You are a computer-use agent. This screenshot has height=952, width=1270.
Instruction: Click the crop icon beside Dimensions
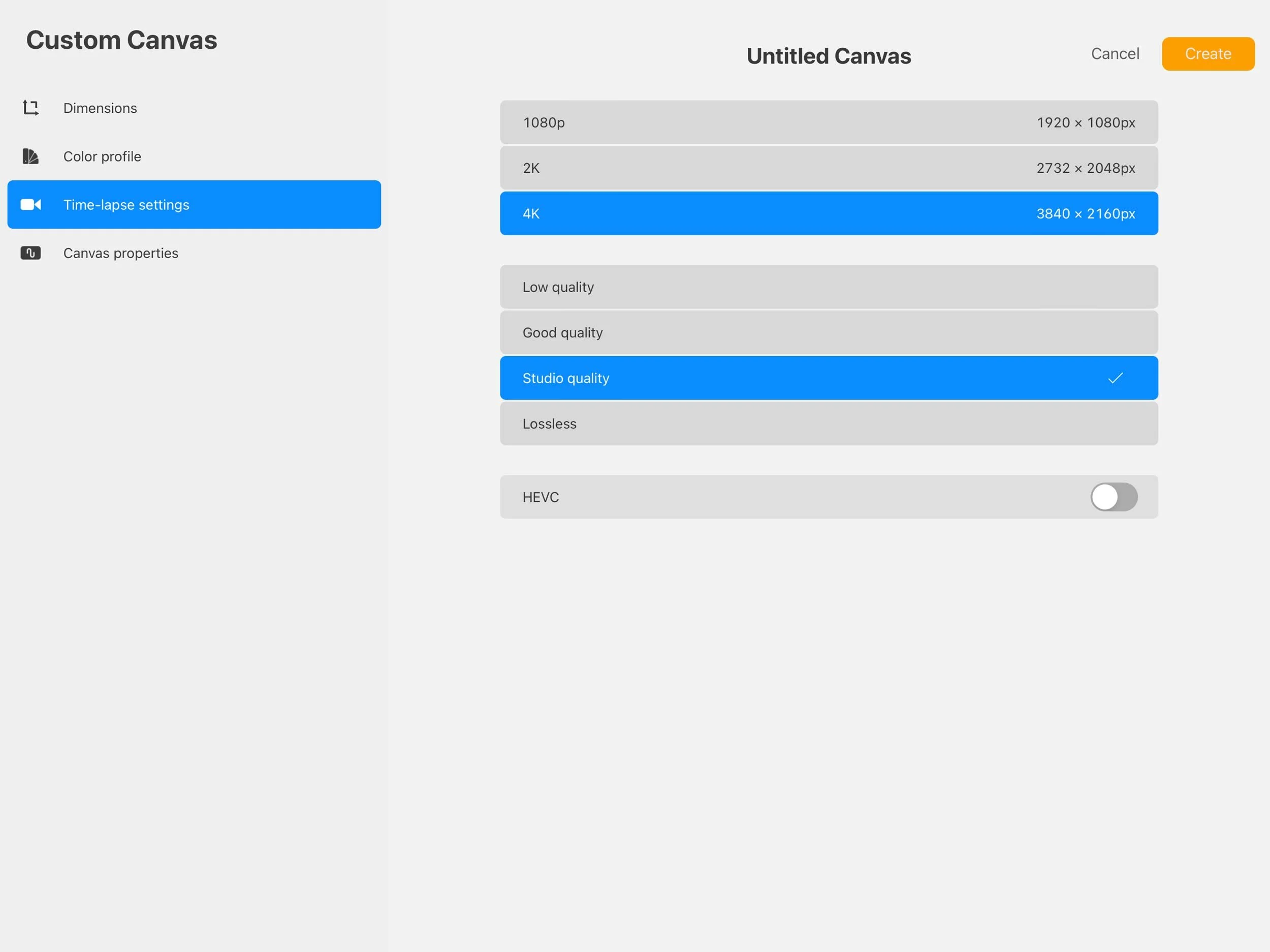point(31,108)
